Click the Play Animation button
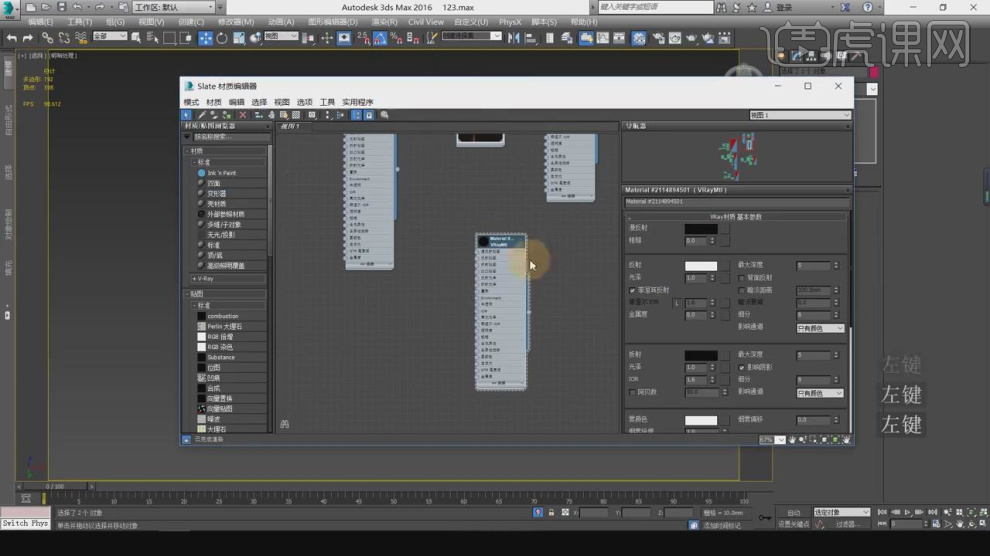The width and height of the screenshot is (990, 556). point(908,512)
